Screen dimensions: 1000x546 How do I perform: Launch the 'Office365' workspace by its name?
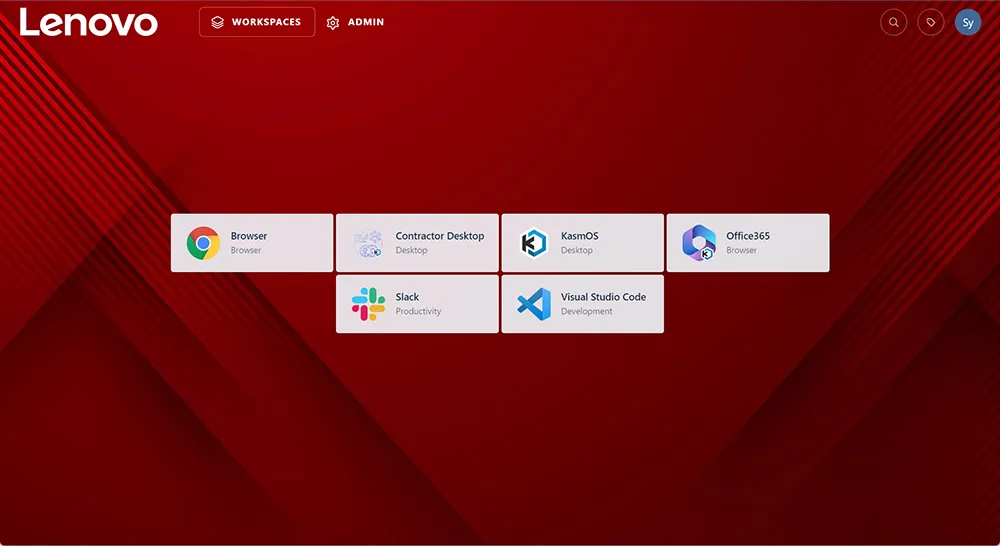point(748,236)
